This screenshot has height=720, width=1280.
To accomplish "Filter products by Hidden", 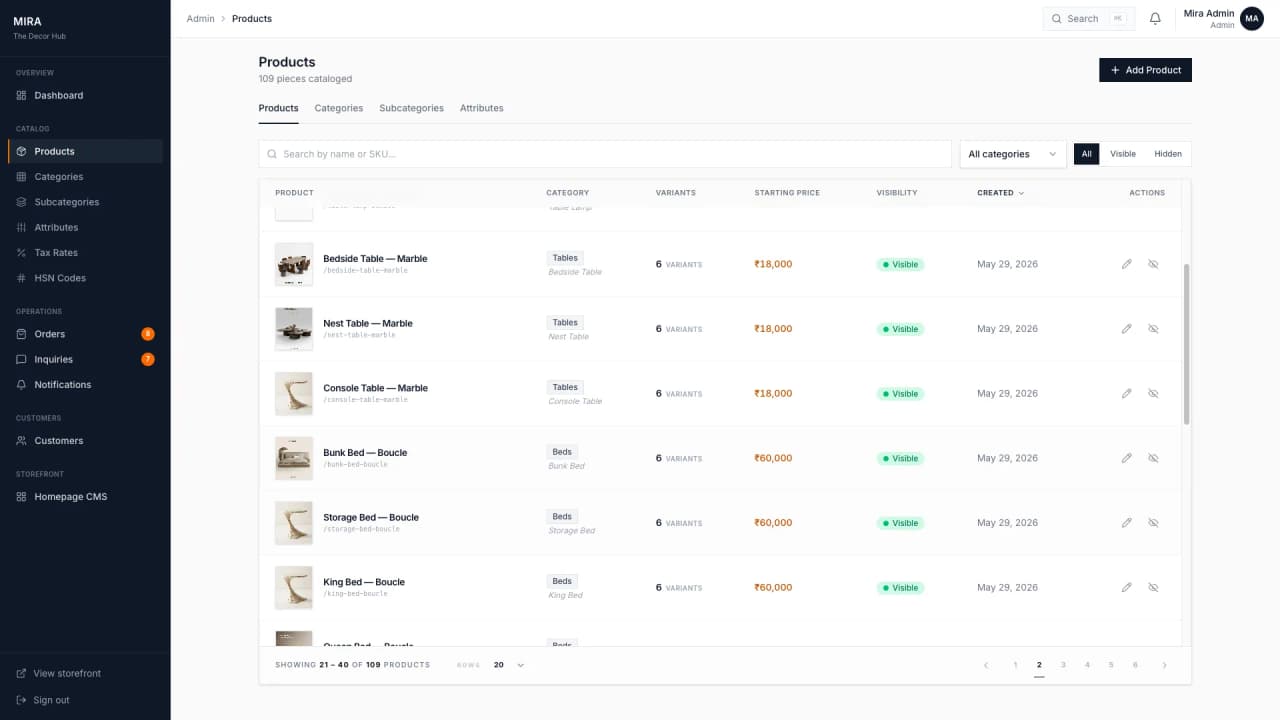I will click(1168, 154).
